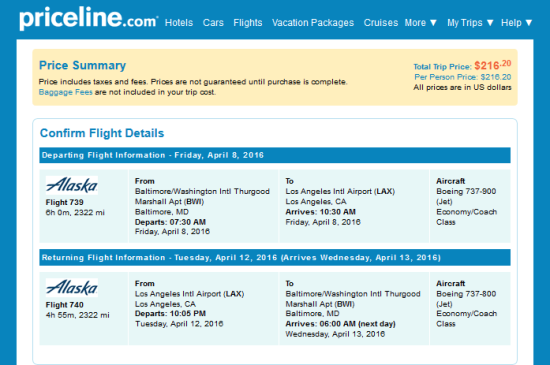Screen dimensions: 550x365
Task: Open the Help dropdown menu
Action: pyautogui.click(x=516, y=23)
